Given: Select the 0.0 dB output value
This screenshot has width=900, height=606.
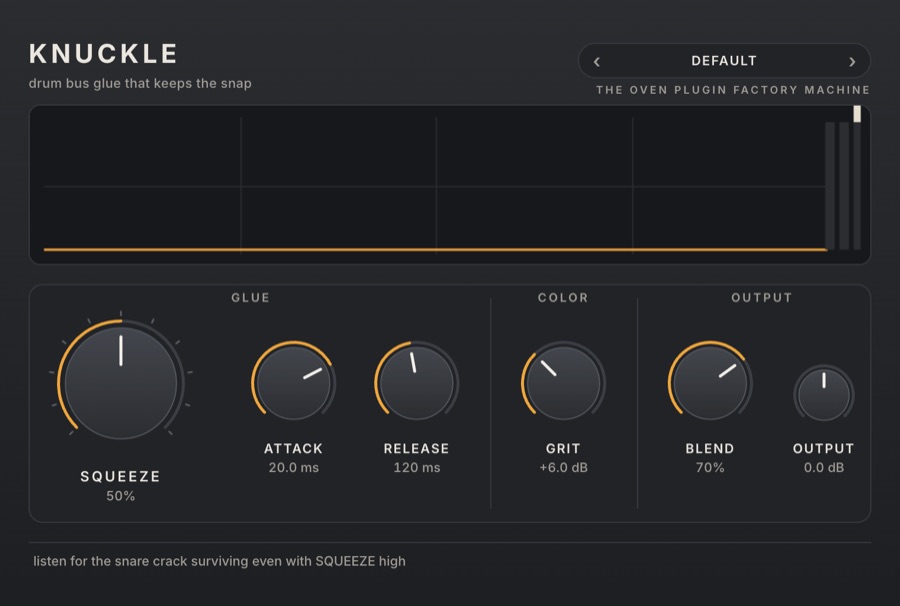Looking at the screenshot, I should point(824,468).
